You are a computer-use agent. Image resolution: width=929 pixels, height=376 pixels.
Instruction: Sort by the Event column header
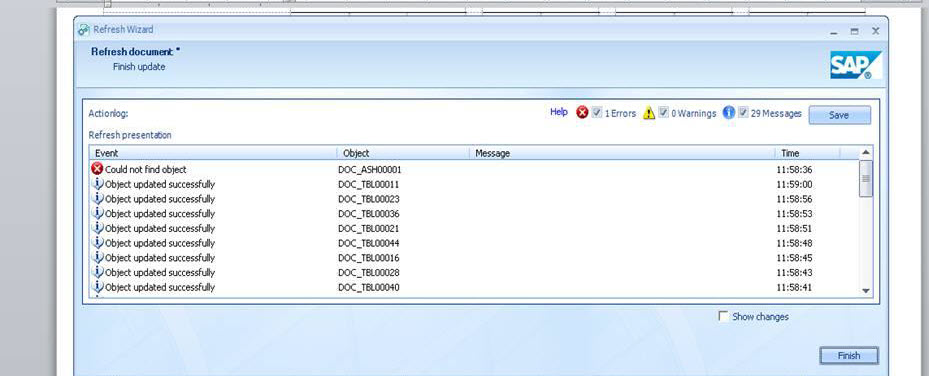pos(213,153)
